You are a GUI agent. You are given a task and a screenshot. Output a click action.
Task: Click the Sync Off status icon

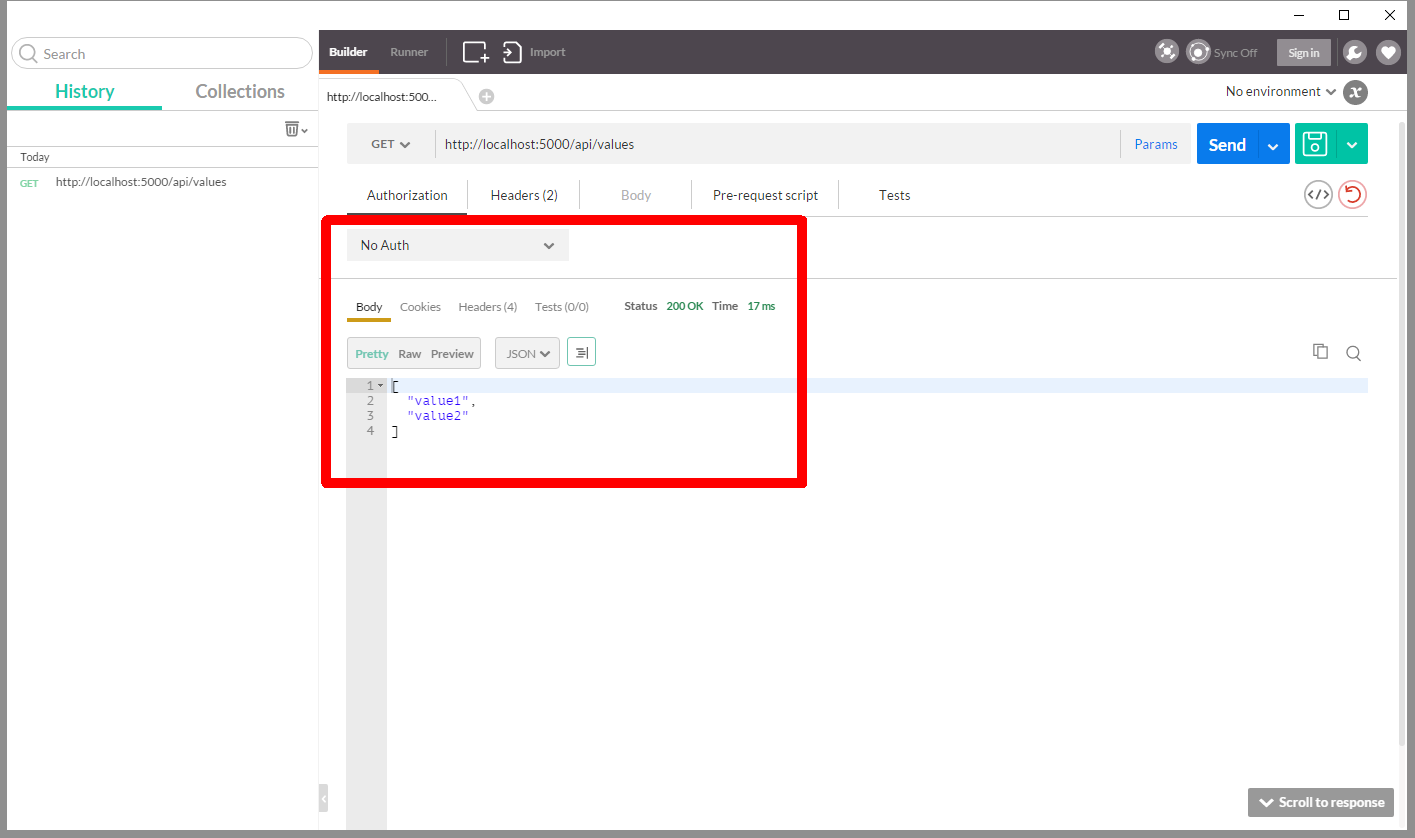point(1198,52)
